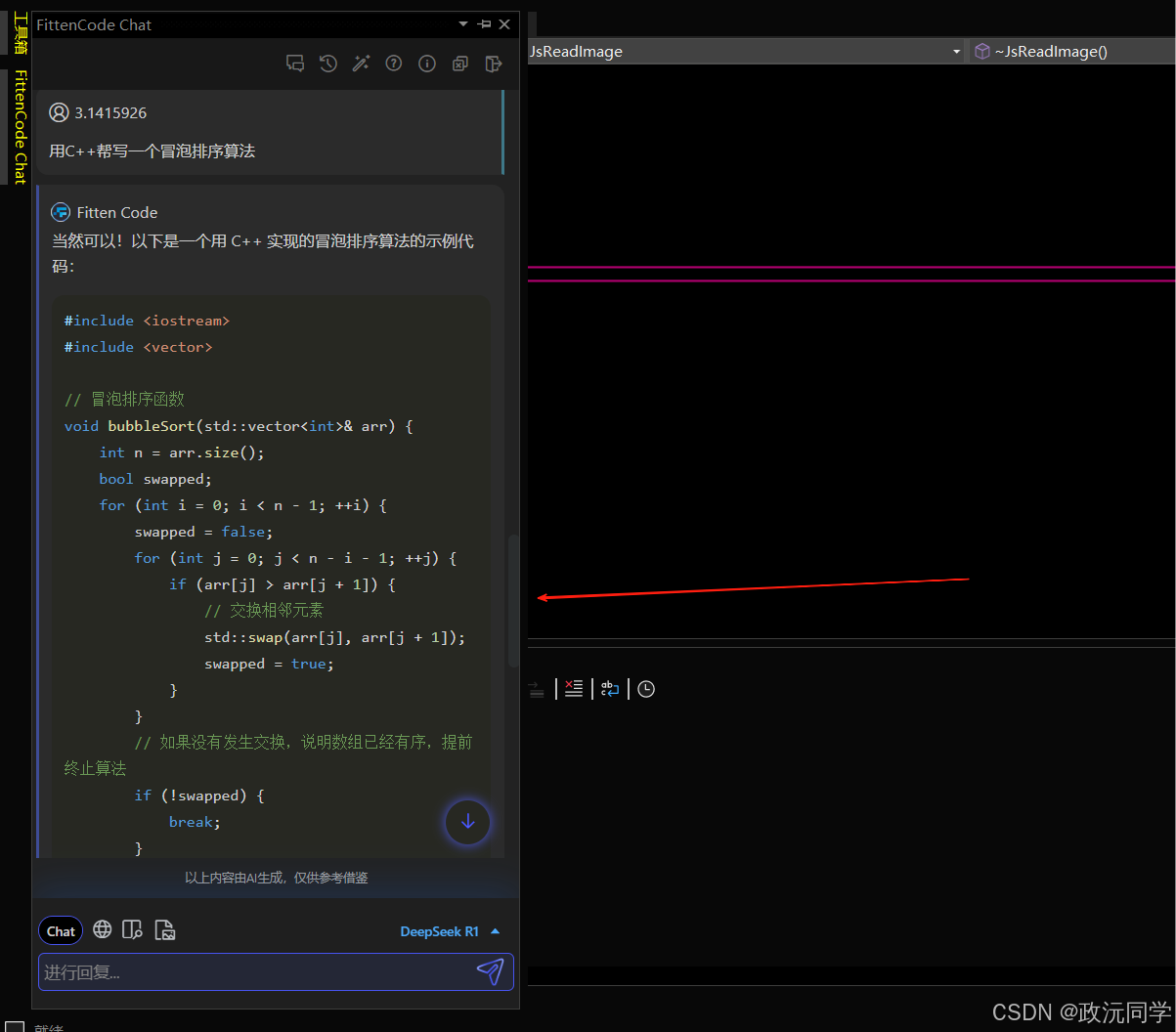Click the 'int n = arr.size();' line
The height and width of the screenshot is (1032, 1176).
(x=182, y=452)
